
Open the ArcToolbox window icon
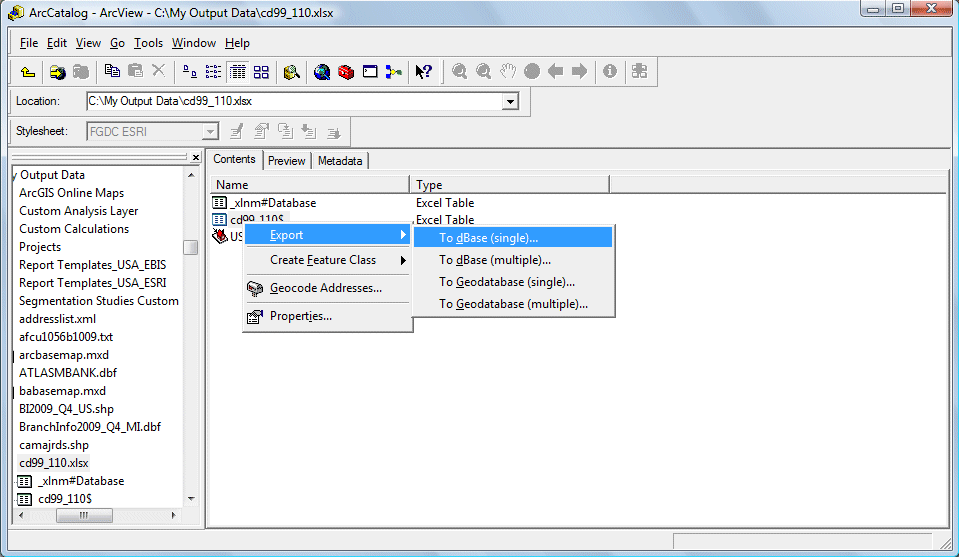pos(346,72)
